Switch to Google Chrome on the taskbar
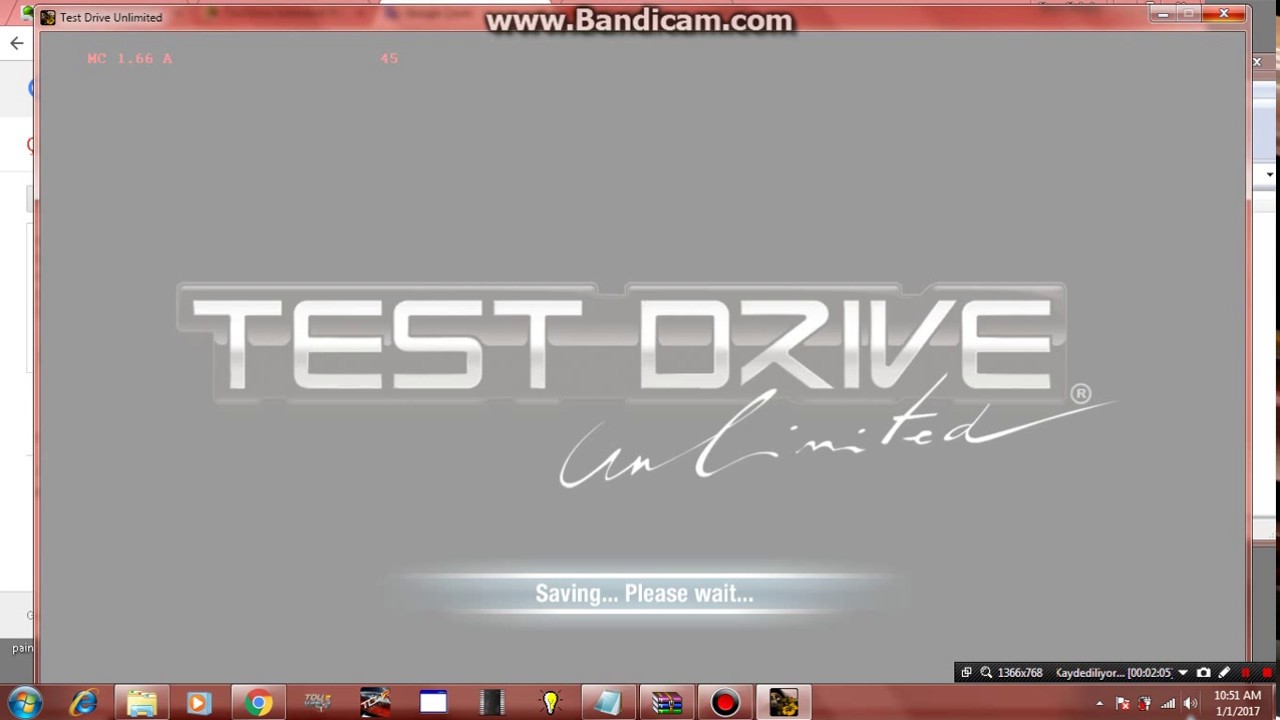Viewport: 1280px width, 720px height. [x=259, y=703]
